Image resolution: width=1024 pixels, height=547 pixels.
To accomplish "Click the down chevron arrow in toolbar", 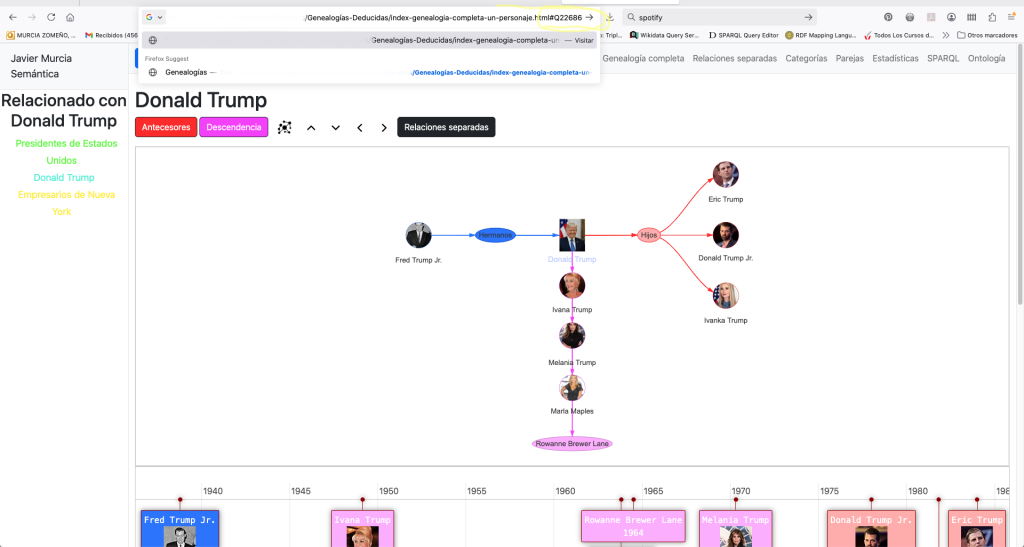I will pyautogui.click(x=335, y=128).
